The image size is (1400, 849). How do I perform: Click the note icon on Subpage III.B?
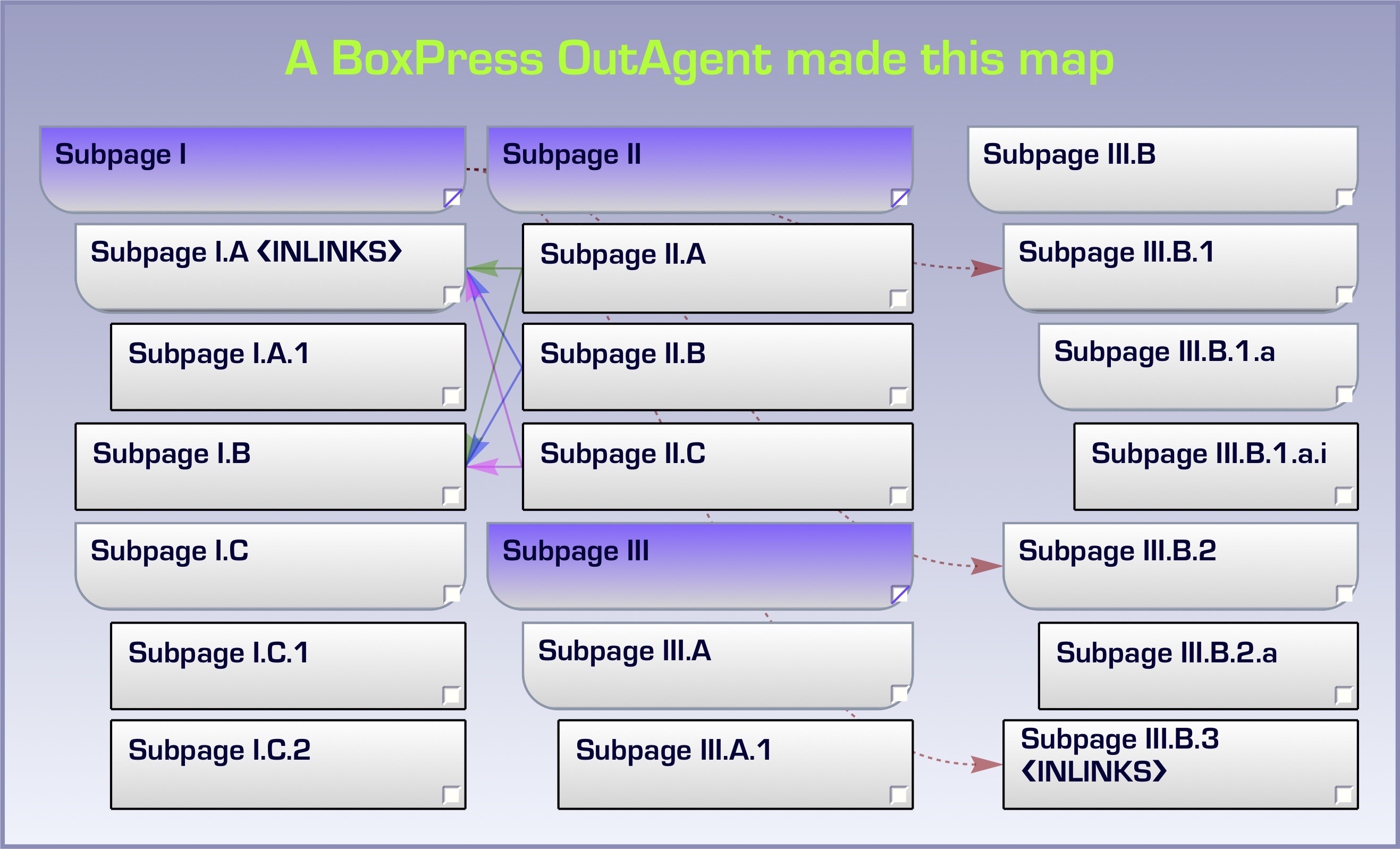[x=1344, y=198]
